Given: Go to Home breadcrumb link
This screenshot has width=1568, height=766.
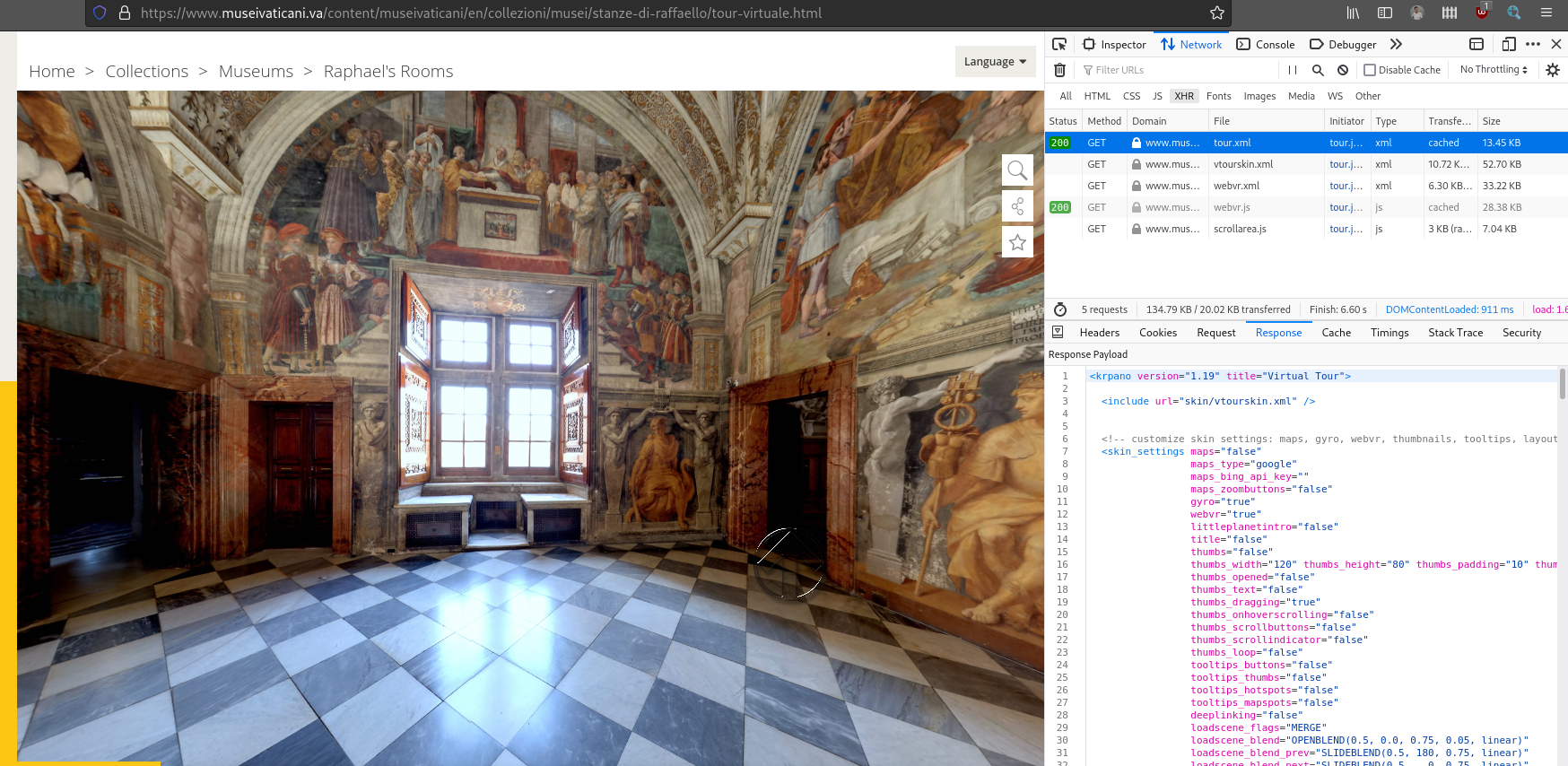Looking at the screenshot, I should pos(52,71).
